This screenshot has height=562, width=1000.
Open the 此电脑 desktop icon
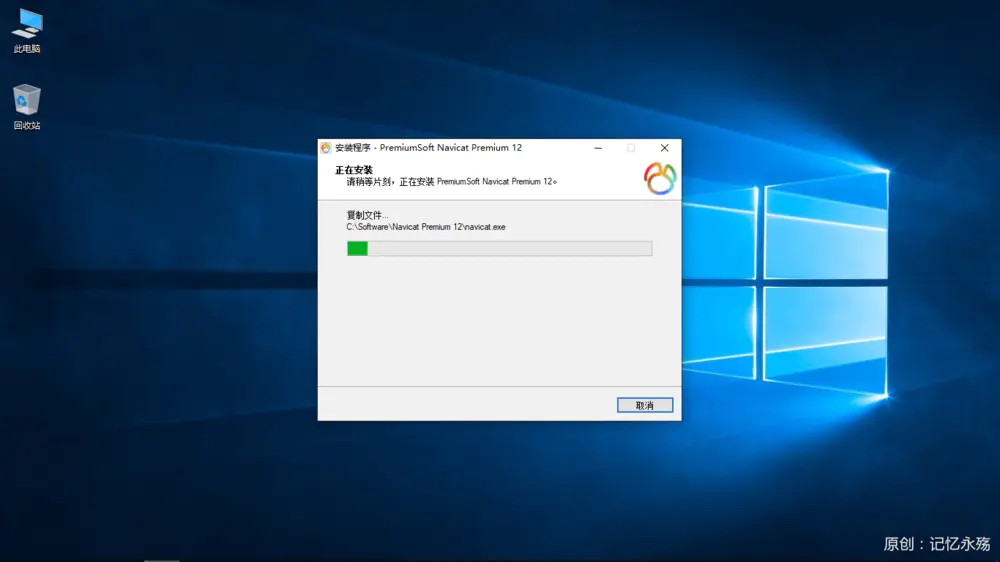click(27, 31)
